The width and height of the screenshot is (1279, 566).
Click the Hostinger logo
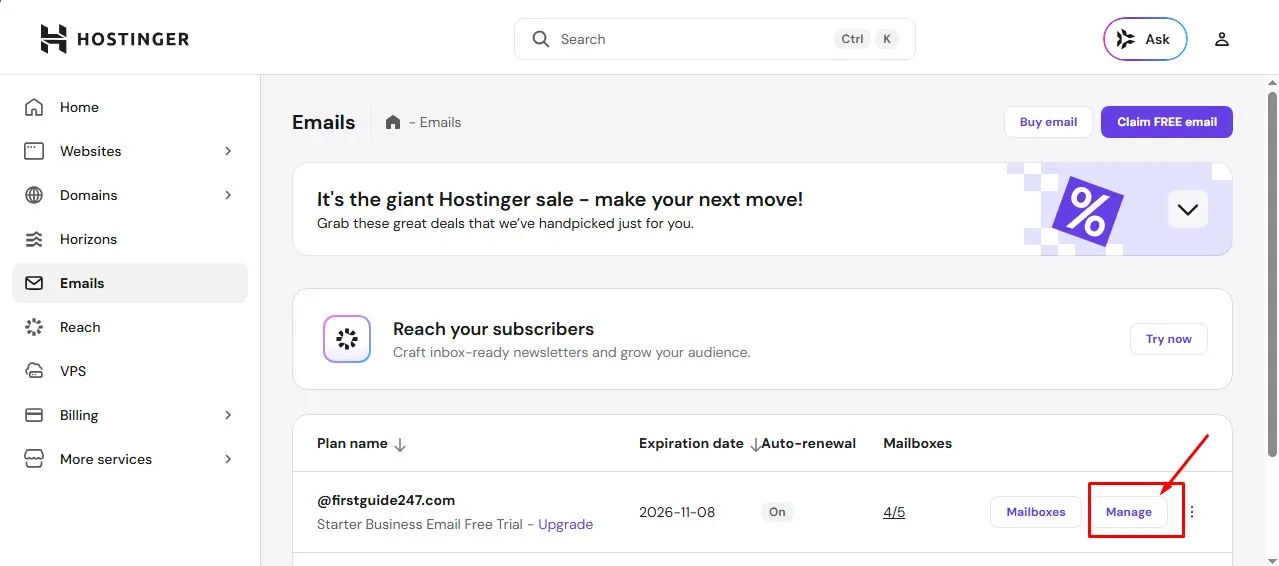[x=115, y=39]
